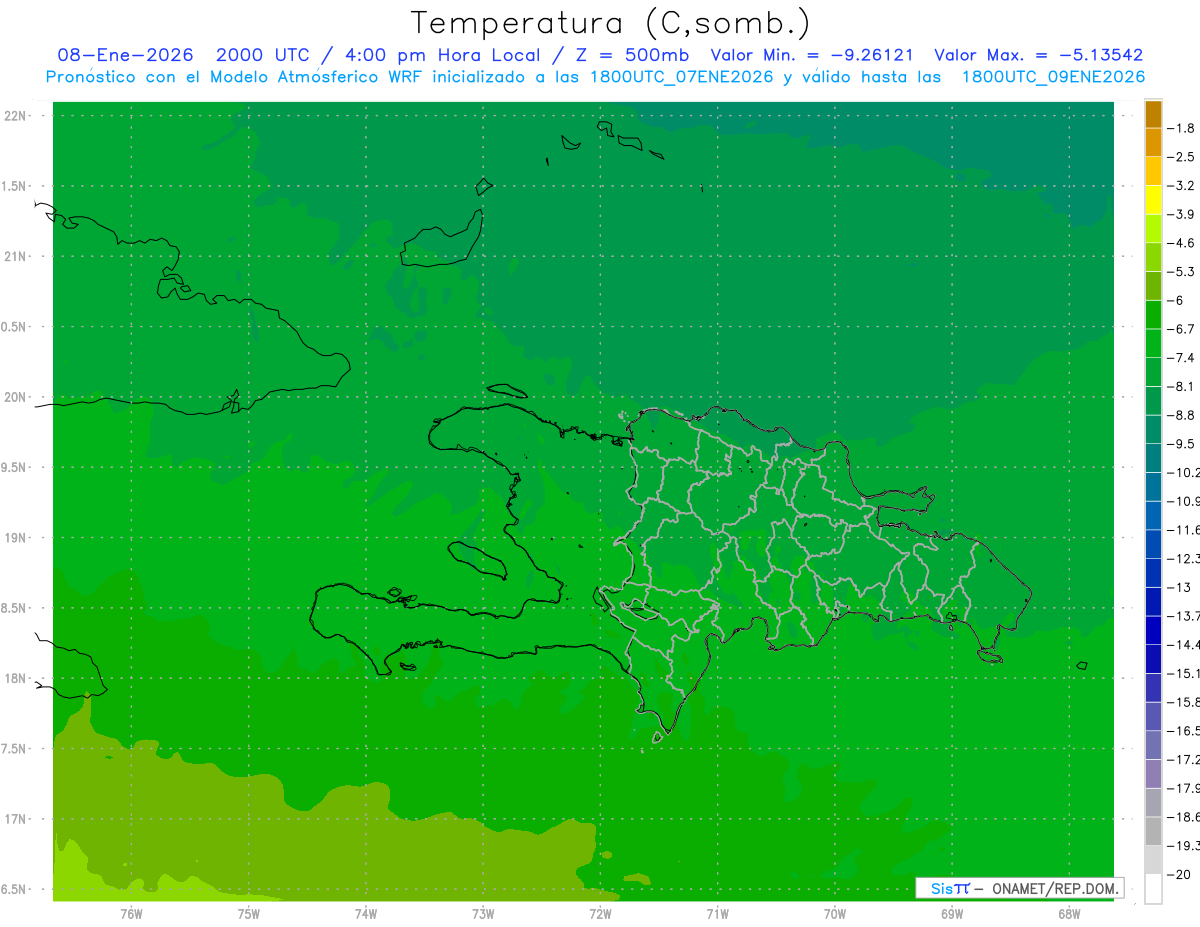Click the '71W' longitude label
1200x927 pixels.
coord(717,914)
